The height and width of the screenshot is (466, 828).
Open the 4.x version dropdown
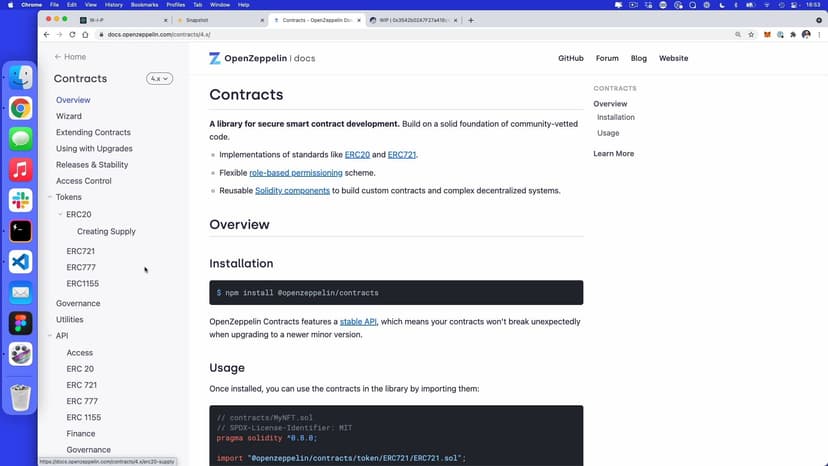tap(160, 78)
